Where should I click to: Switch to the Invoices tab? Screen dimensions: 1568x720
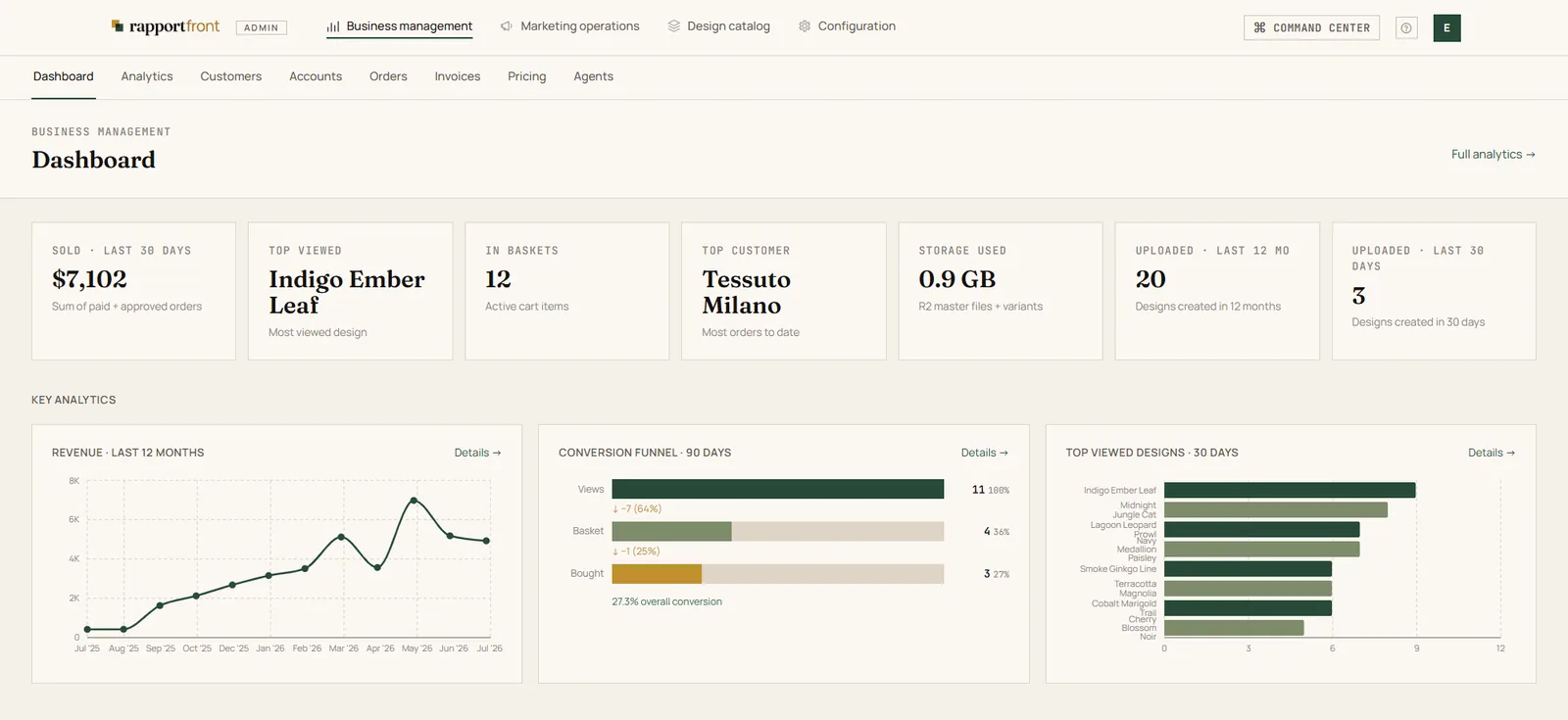point(458,76)
